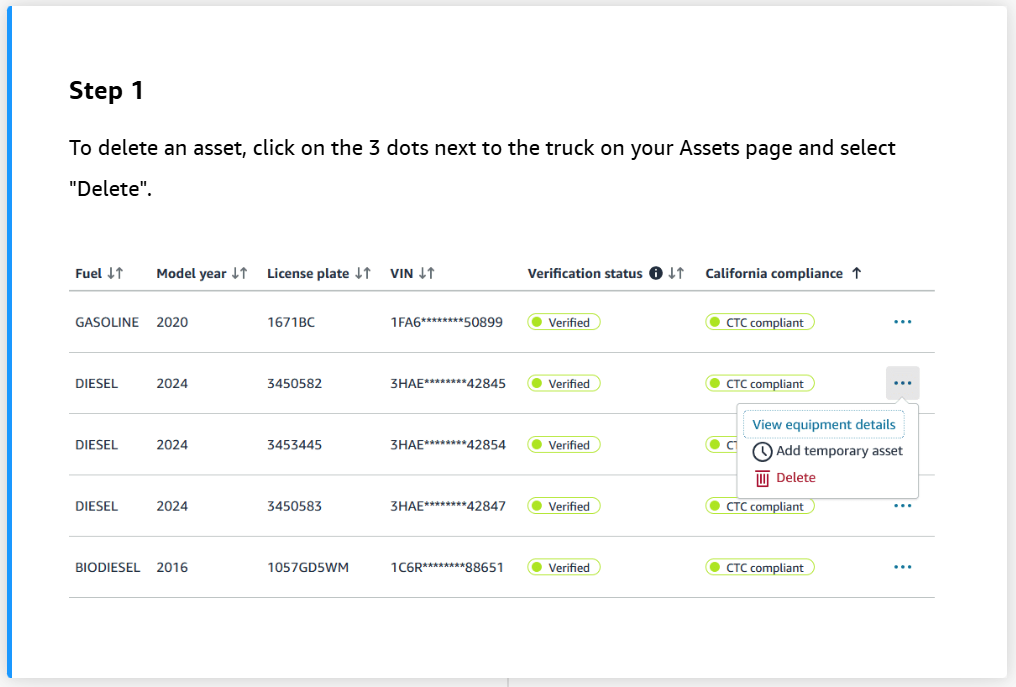Screen dimensions: 1016x687
Task: Click the red trash Delete icon
Action: pos(762,478)
